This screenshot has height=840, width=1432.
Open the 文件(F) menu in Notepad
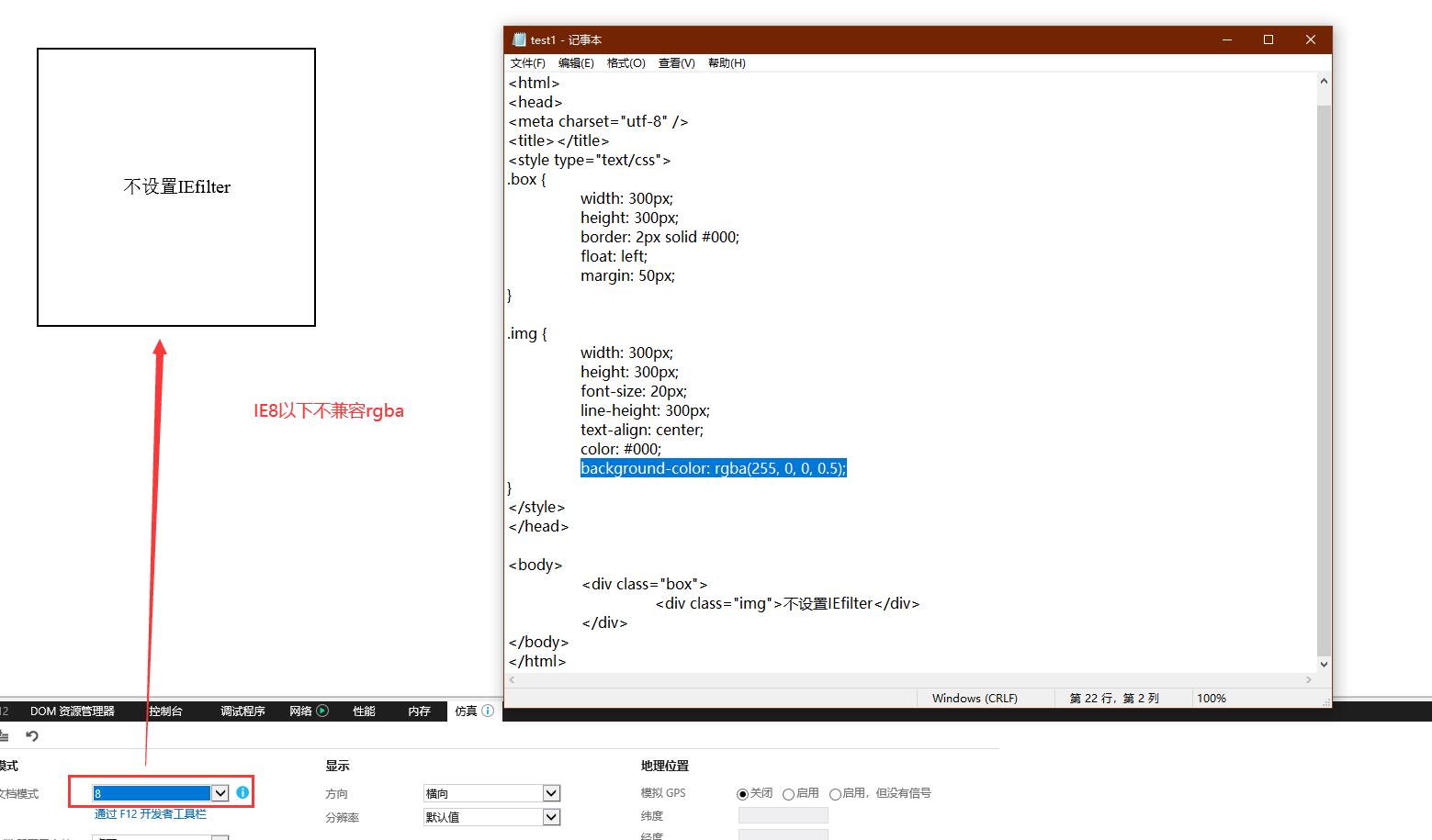coord(527,63)
